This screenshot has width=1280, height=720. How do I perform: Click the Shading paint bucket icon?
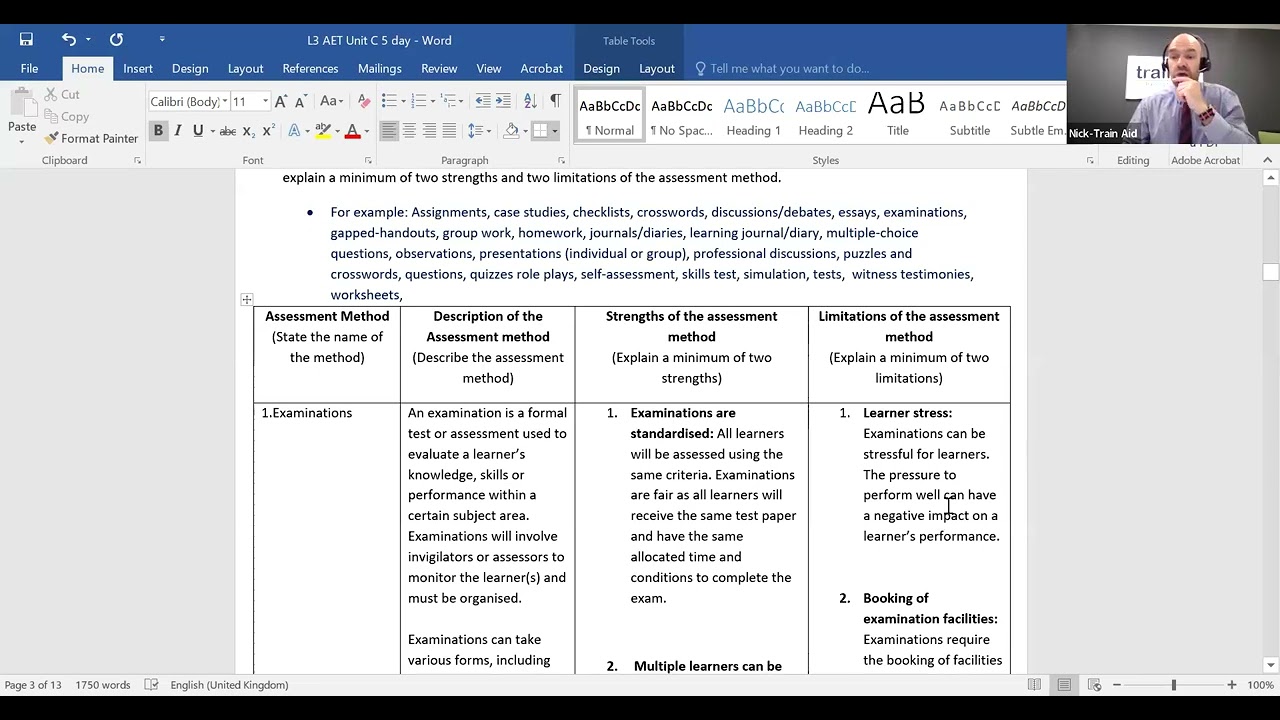(511, 131)
